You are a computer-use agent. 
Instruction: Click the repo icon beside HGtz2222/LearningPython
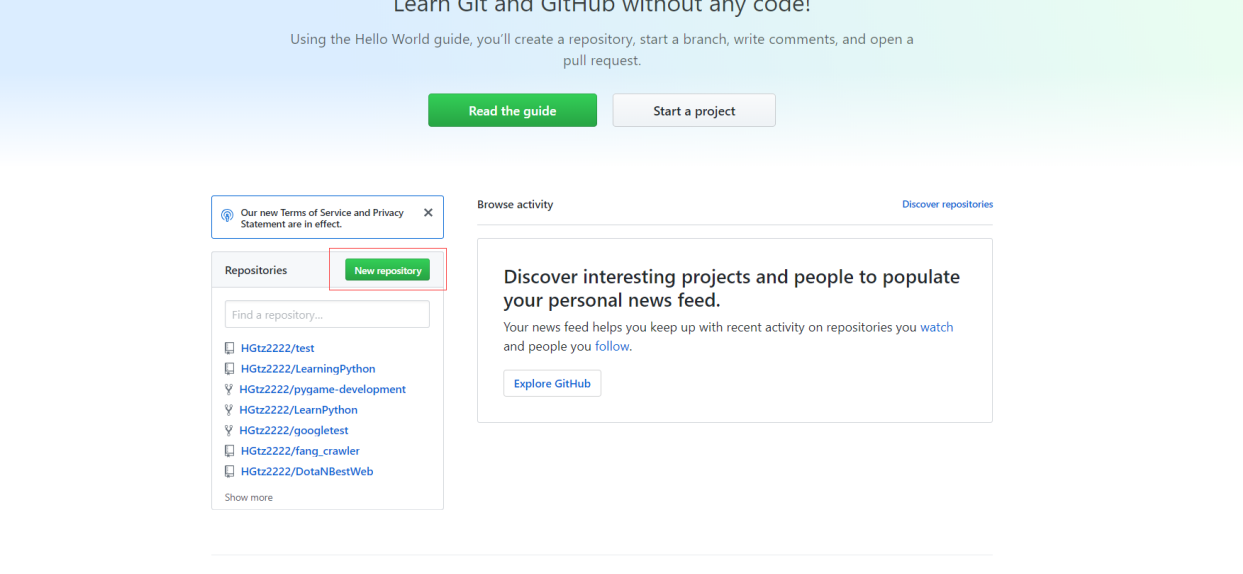pos(230,369)
